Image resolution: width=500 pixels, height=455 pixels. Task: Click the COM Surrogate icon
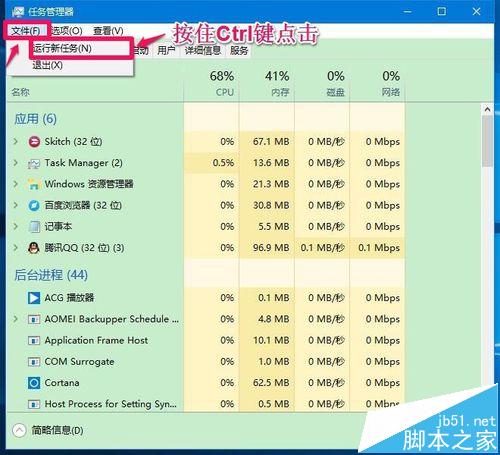(x=34, y=362)
